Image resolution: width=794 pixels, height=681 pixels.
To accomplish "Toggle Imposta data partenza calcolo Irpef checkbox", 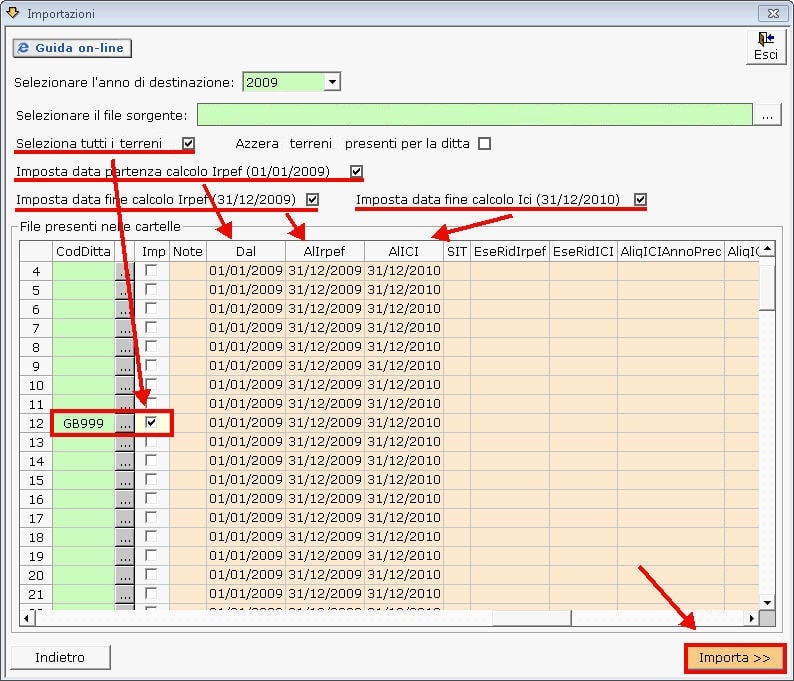I will click(x=357, y=171).
